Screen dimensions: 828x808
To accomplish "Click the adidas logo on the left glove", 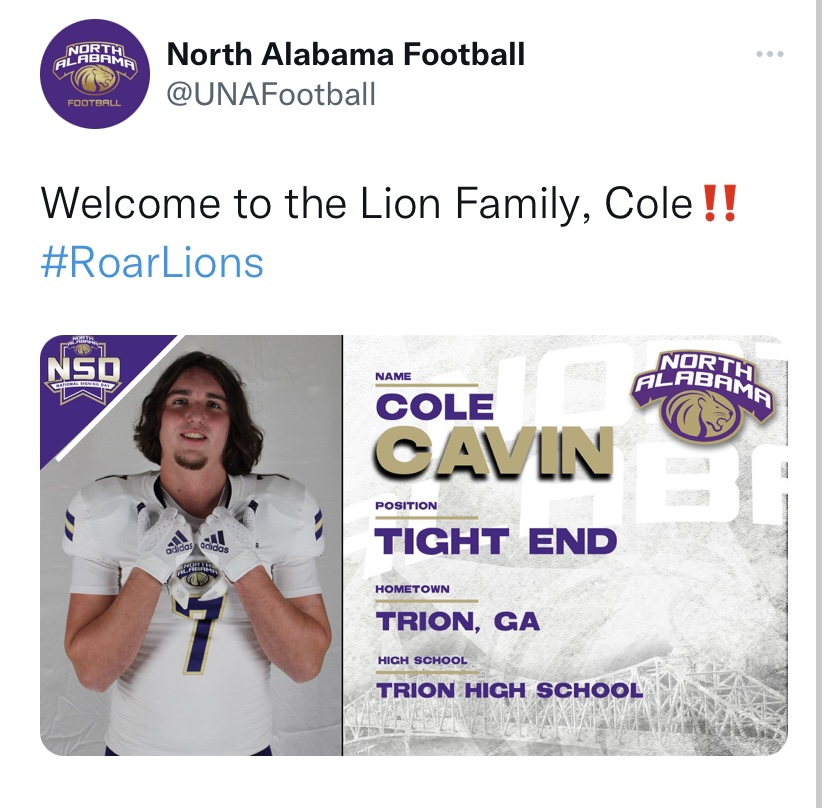I will pos(178,543).
